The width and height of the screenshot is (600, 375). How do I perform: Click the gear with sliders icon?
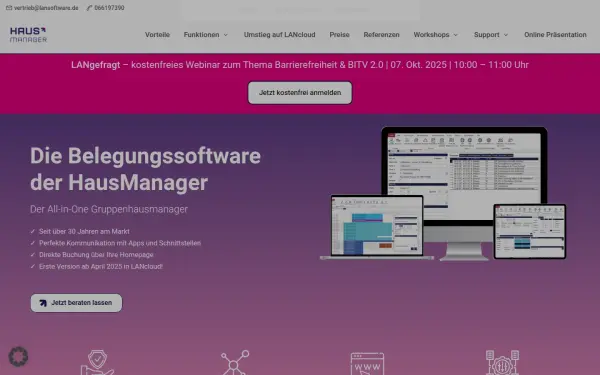coord(502,362)
